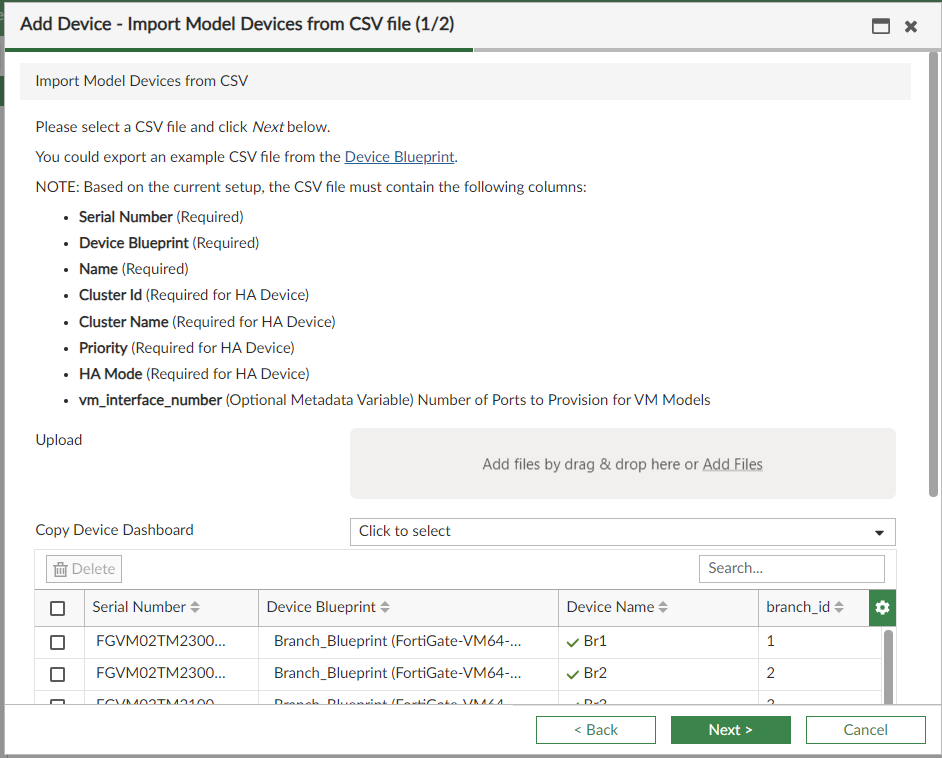This screenshot has width=942, height=758.
Task: Check the row checkbox for device Br1
Action: pyautogui.click(x=59, y=641)
